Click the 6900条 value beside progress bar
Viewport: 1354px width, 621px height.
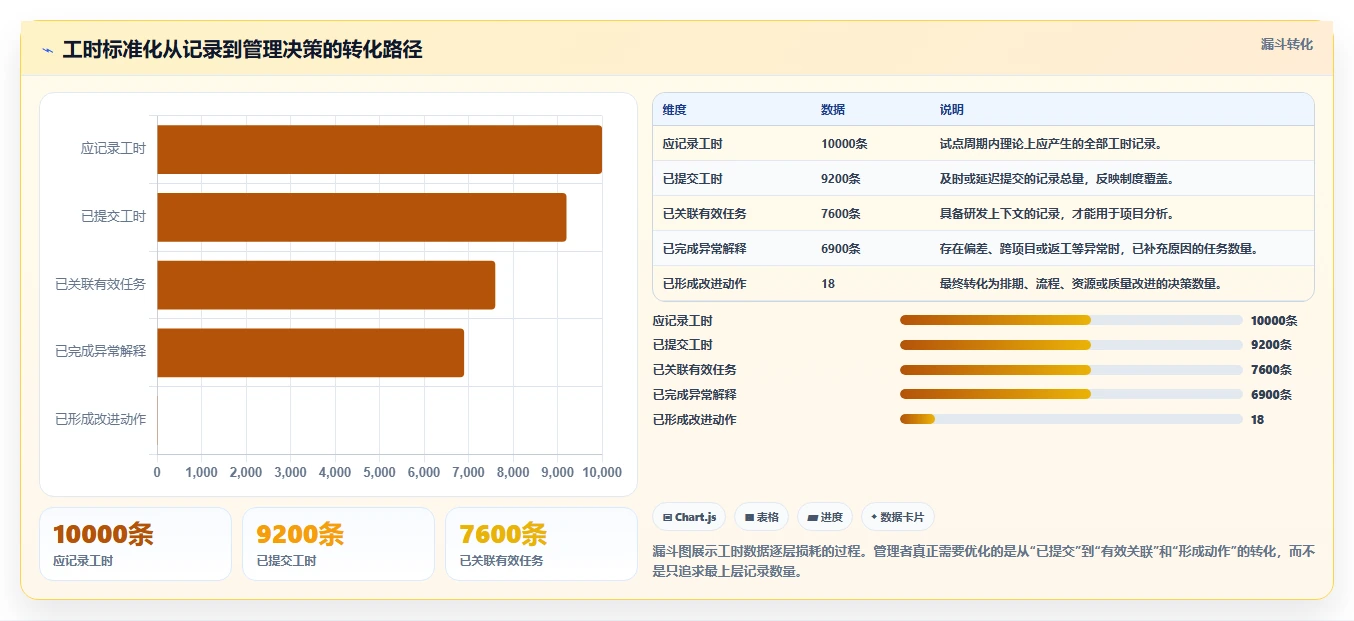click(1271, 395)
